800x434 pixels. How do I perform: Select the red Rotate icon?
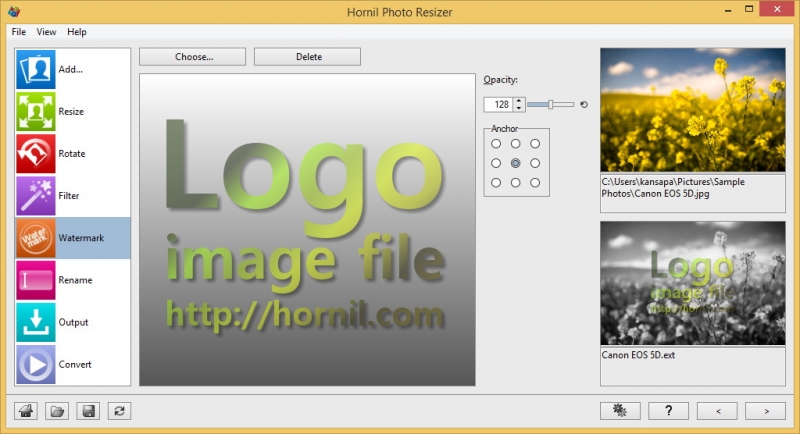[36, 154]
